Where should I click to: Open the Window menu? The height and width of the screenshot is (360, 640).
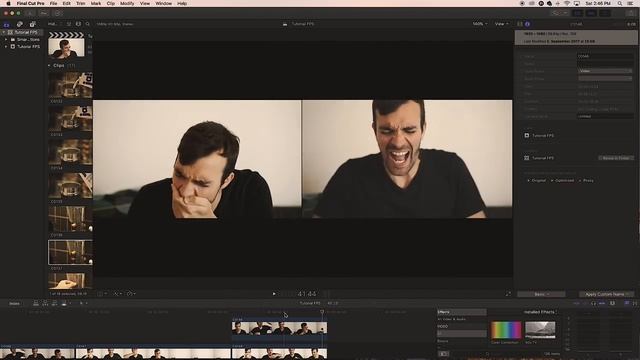click(x=163, y=3)
